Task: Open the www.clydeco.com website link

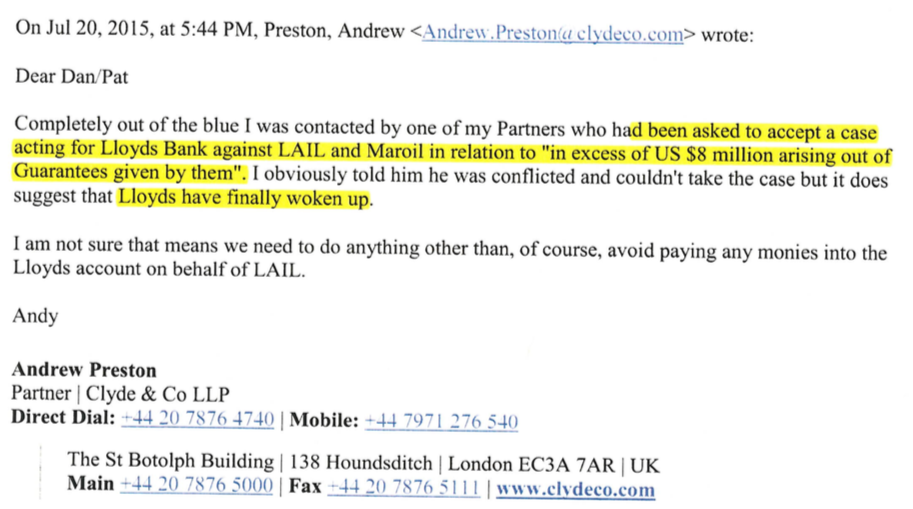Action: tap(575, 489)
